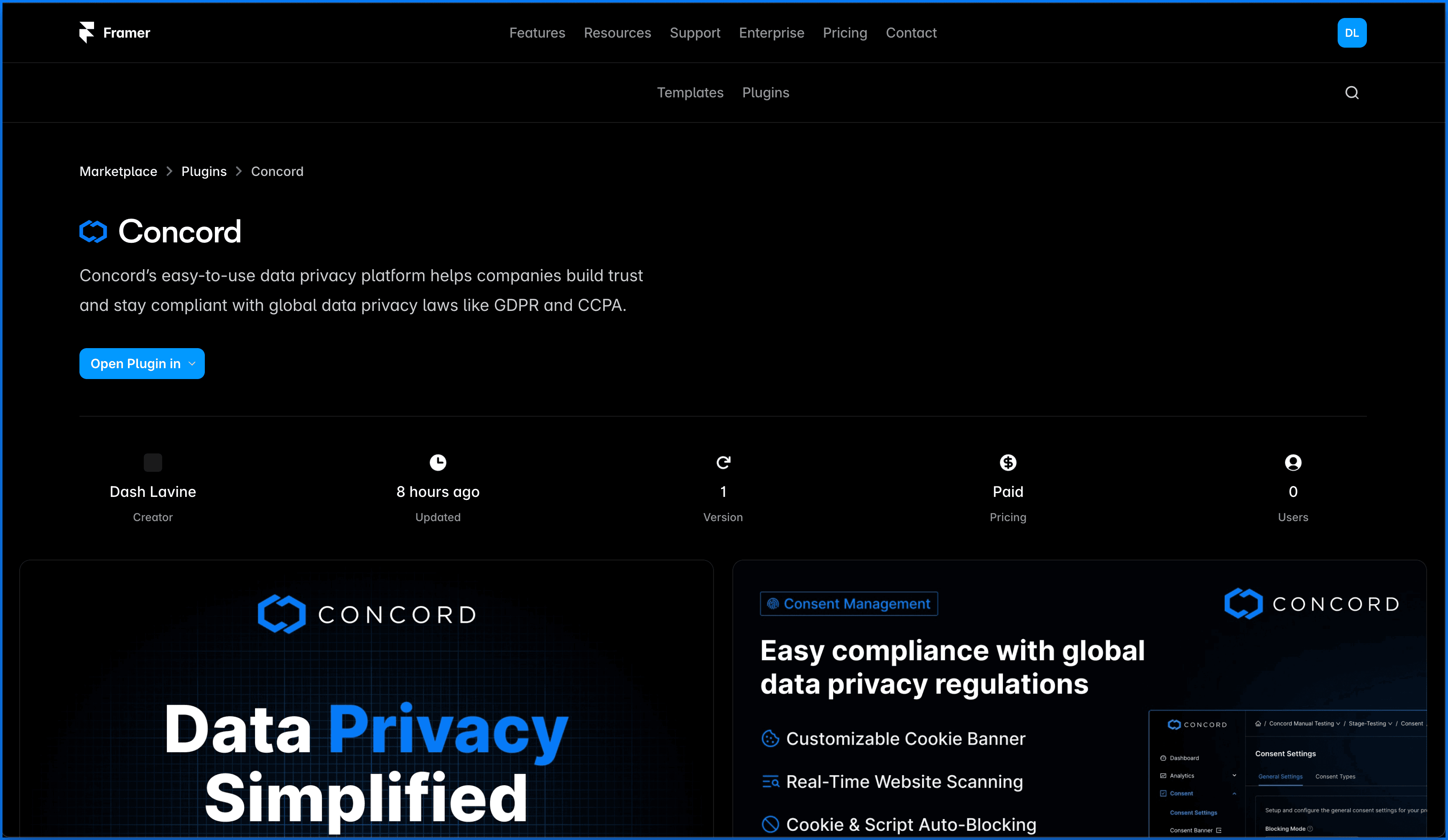This screenshot has height=840, width=1448.
Task: Open the Consent Management preview image
Action: pyautogui.click(x=1079, y=698)
